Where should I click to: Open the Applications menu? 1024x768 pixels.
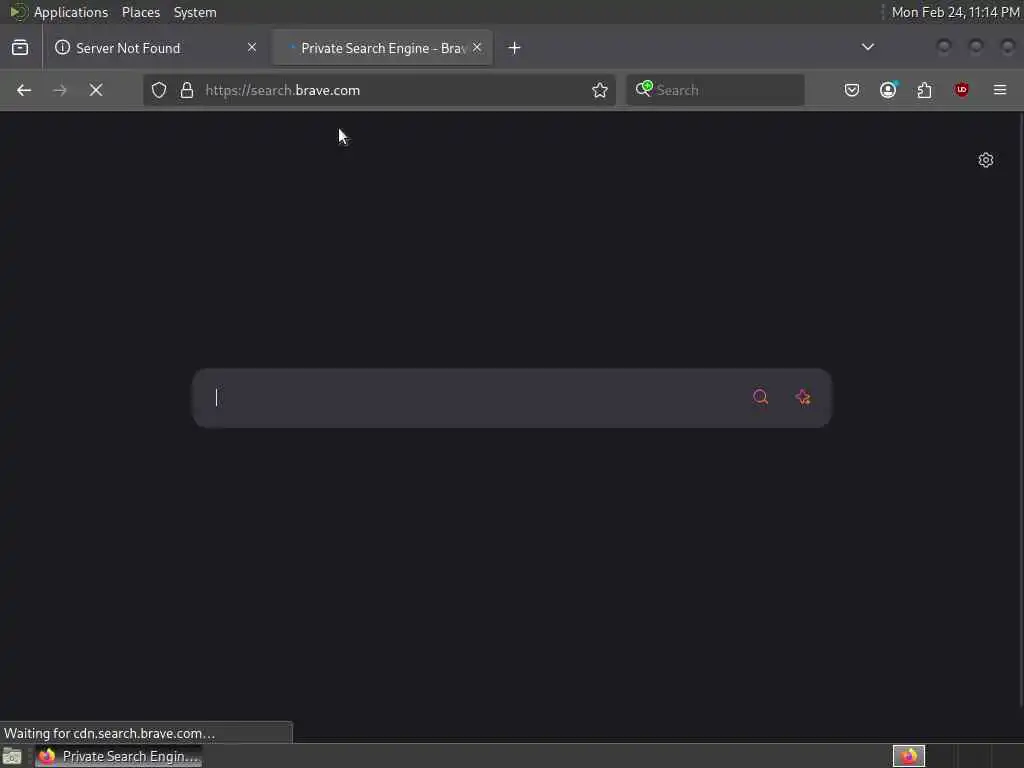[x=71, y=12]
